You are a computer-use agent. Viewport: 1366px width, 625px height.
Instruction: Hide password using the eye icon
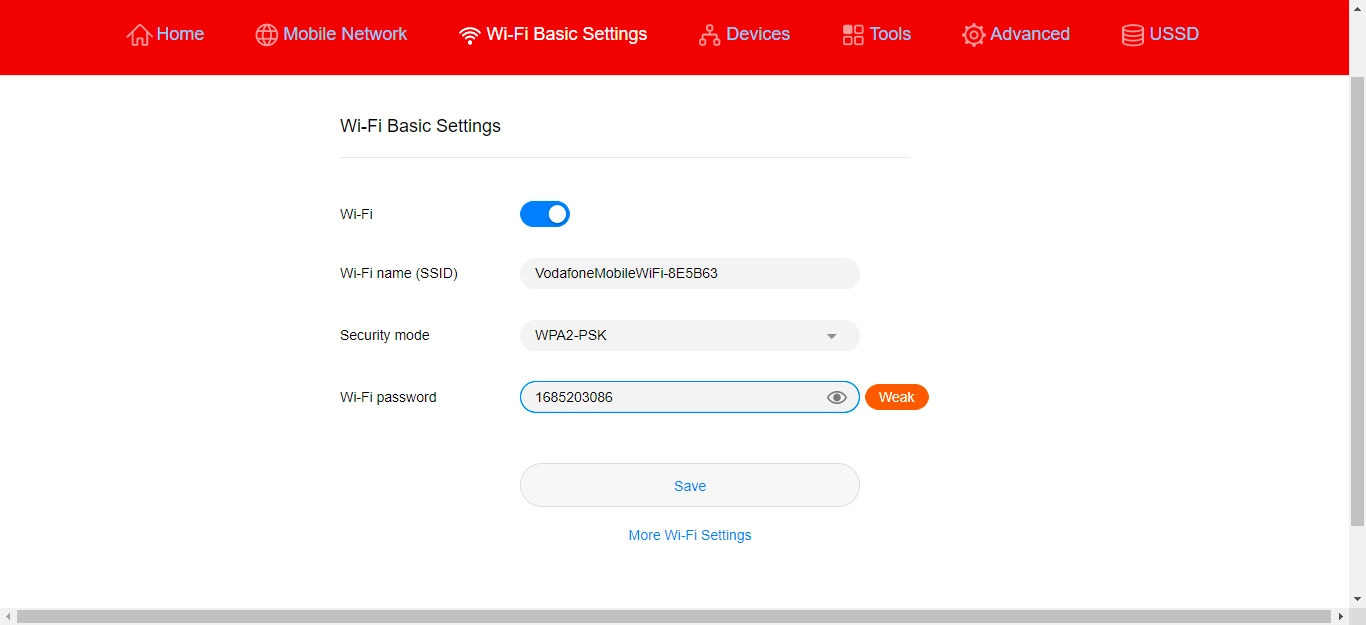[x=837, y=398]
